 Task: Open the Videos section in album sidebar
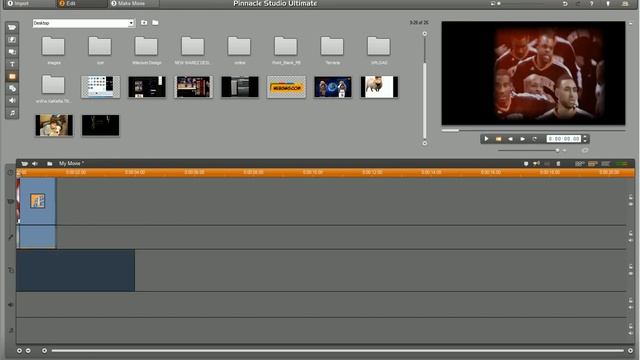click(12, 27)
